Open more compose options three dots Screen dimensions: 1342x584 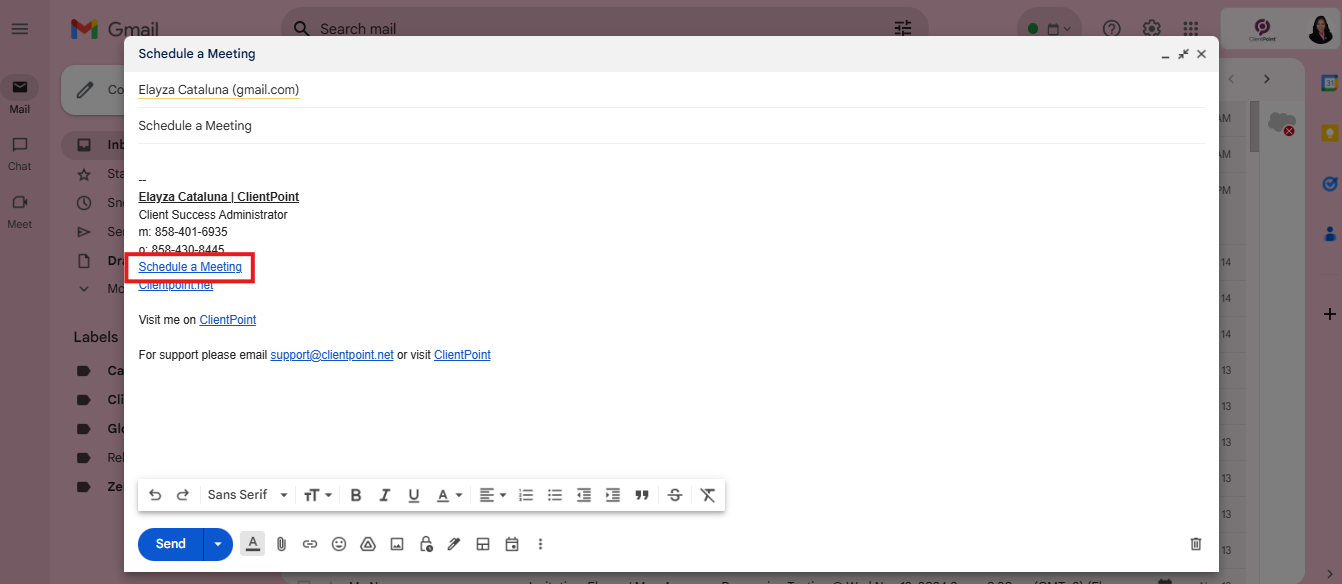[541, 544]
